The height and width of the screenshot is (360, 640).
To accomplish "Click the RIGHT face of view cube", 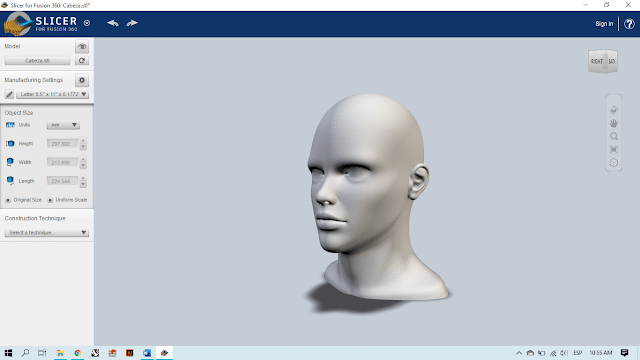I will coord(597,62).
